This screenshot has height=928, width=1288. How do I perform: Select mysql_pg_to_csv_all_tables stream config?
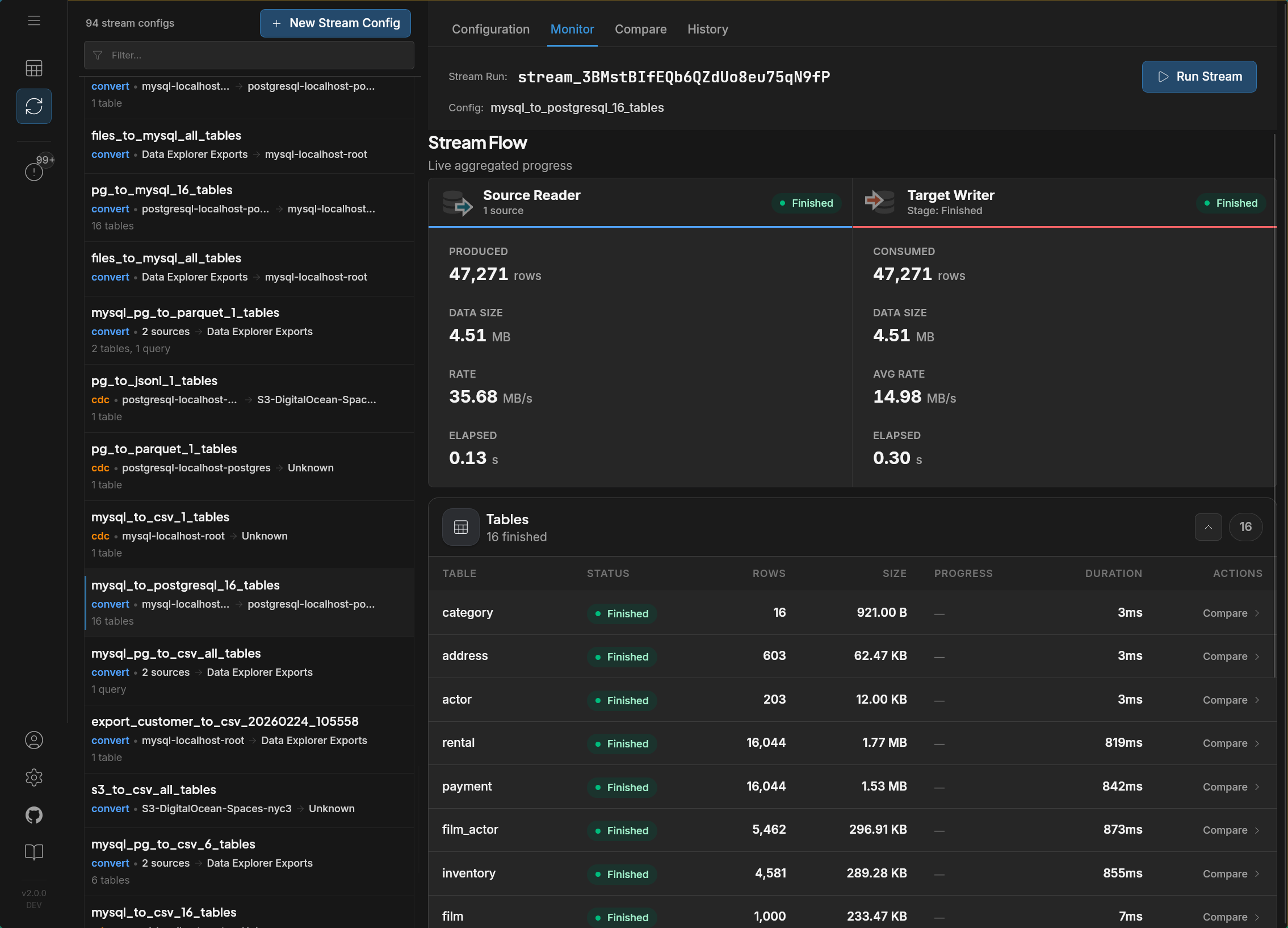pos(249,671)
